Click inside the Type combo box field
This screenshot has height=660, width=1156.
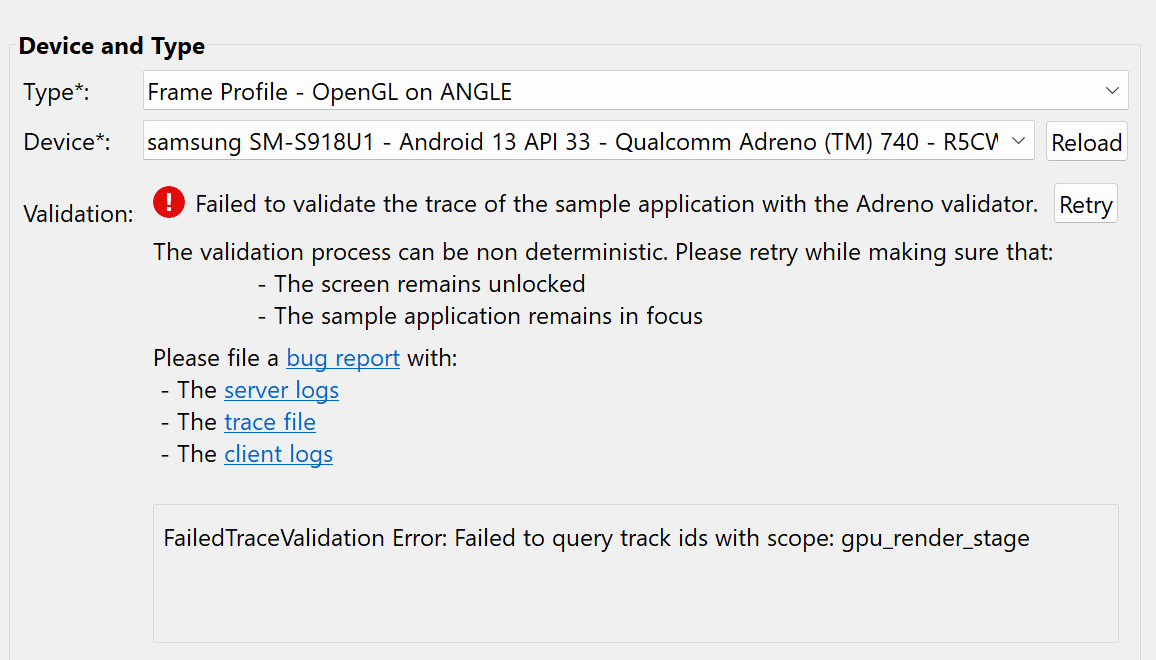tap(600, 91)
